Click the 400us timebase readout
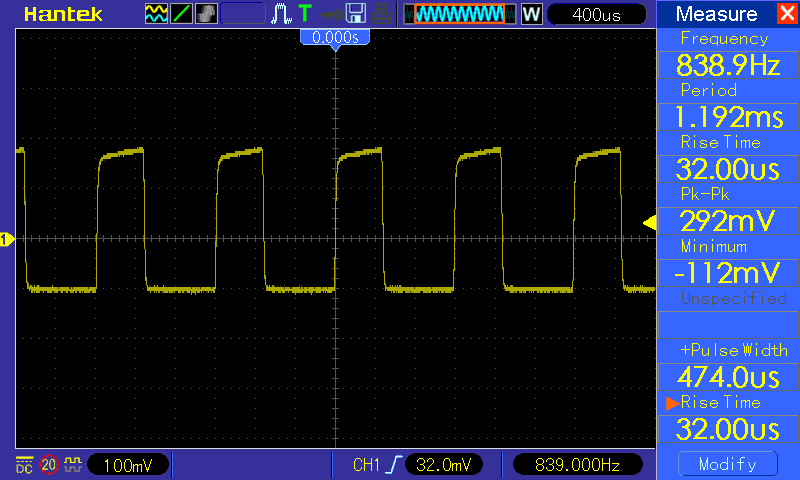 596,14
